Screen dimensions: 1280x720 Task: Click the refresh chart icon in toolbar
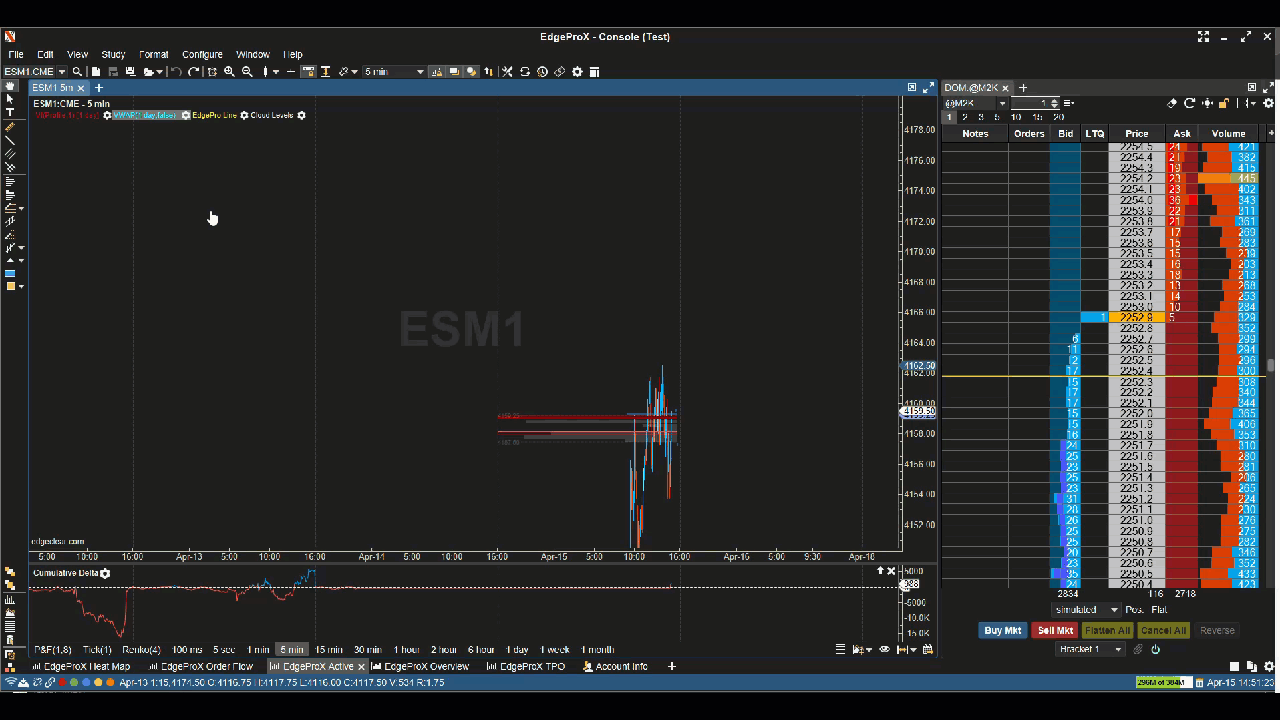point(525,72)
